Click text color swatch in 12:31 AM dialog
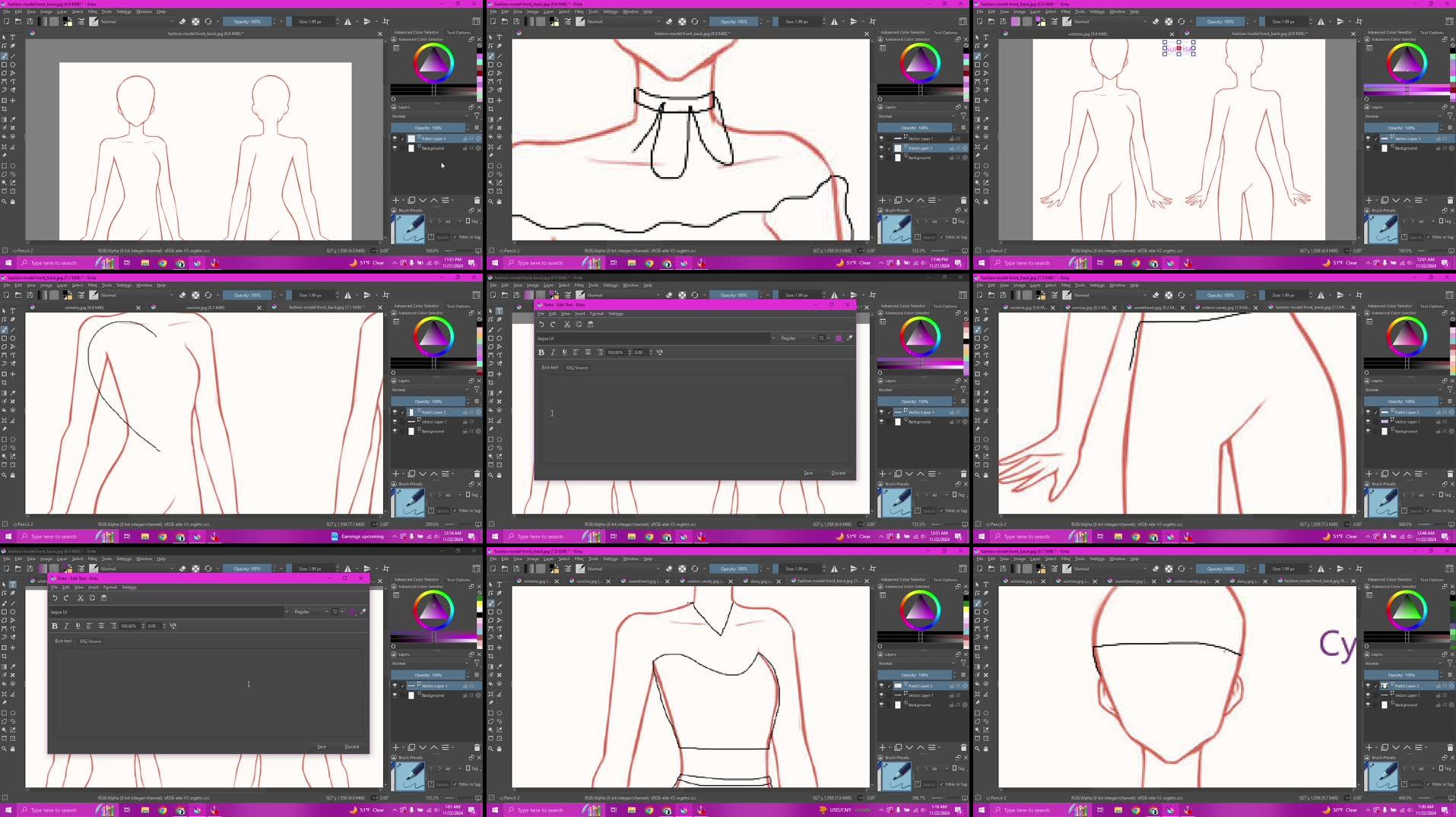 pyautogui.click(x=839, y=338)
